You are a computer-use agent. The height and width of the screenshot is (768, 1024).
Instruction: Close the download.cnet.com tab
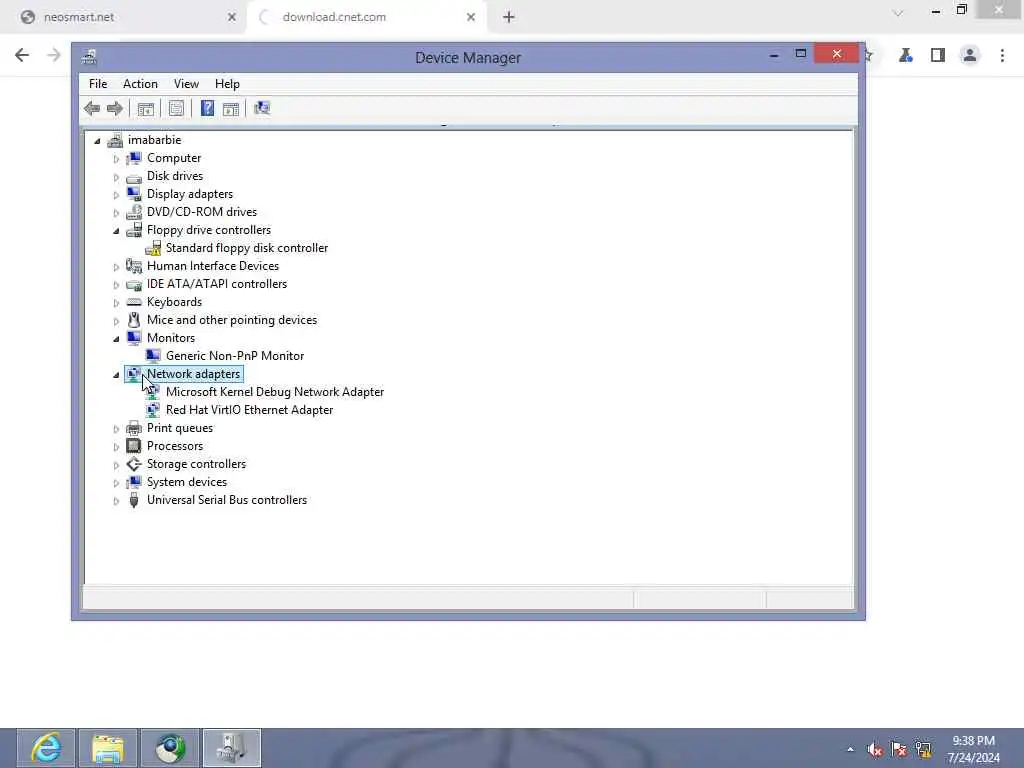pos(471,17)
